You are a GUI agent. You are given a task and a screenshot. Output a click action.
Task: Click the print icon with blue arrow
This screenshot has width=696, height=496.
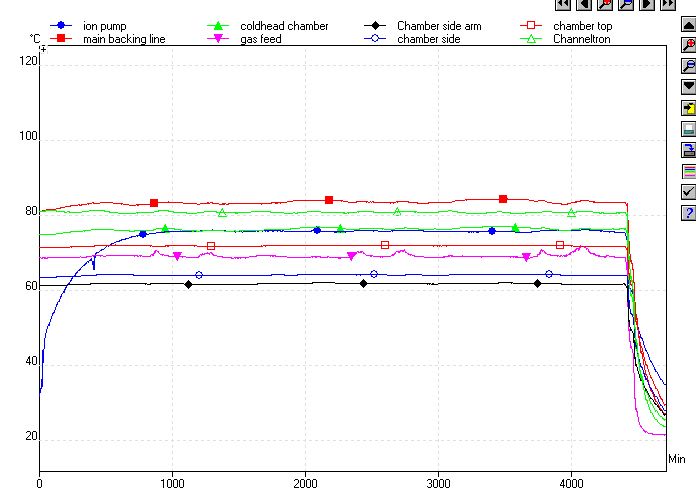click(x=688, y=150)
